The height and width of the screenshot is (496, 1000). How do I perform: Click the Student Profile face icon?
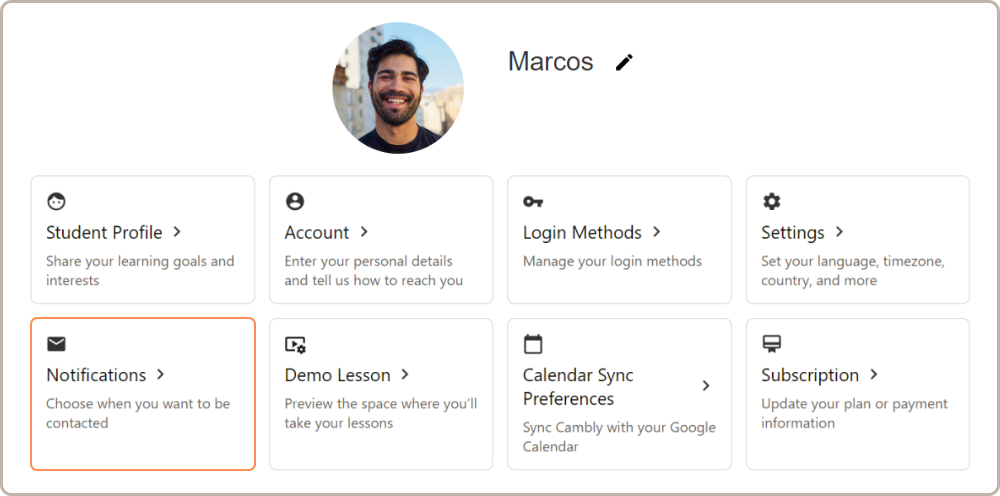[x=56, y=202]
